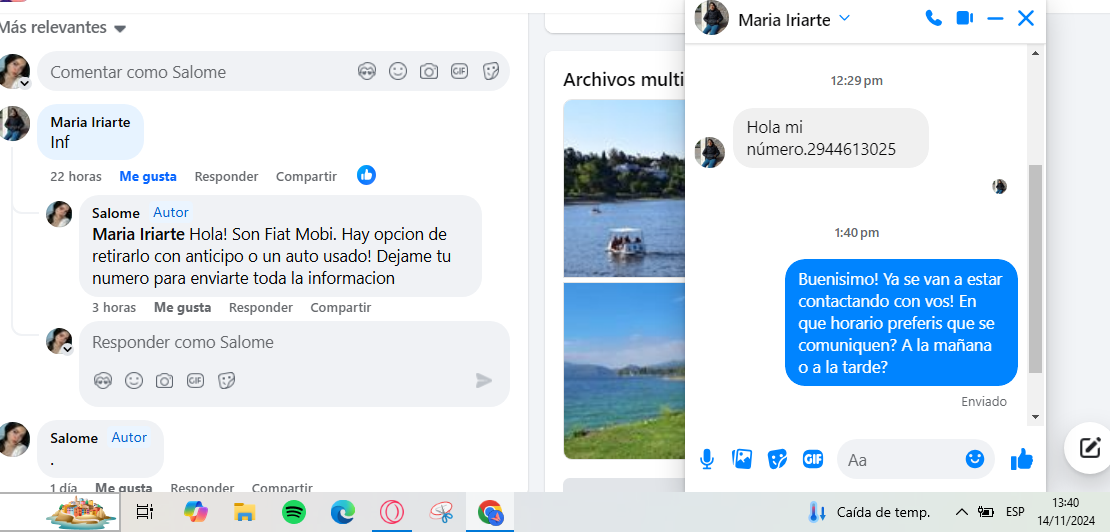Type in the Aa message field
This screenshot has width=1110, height=532.
[900, 460]
